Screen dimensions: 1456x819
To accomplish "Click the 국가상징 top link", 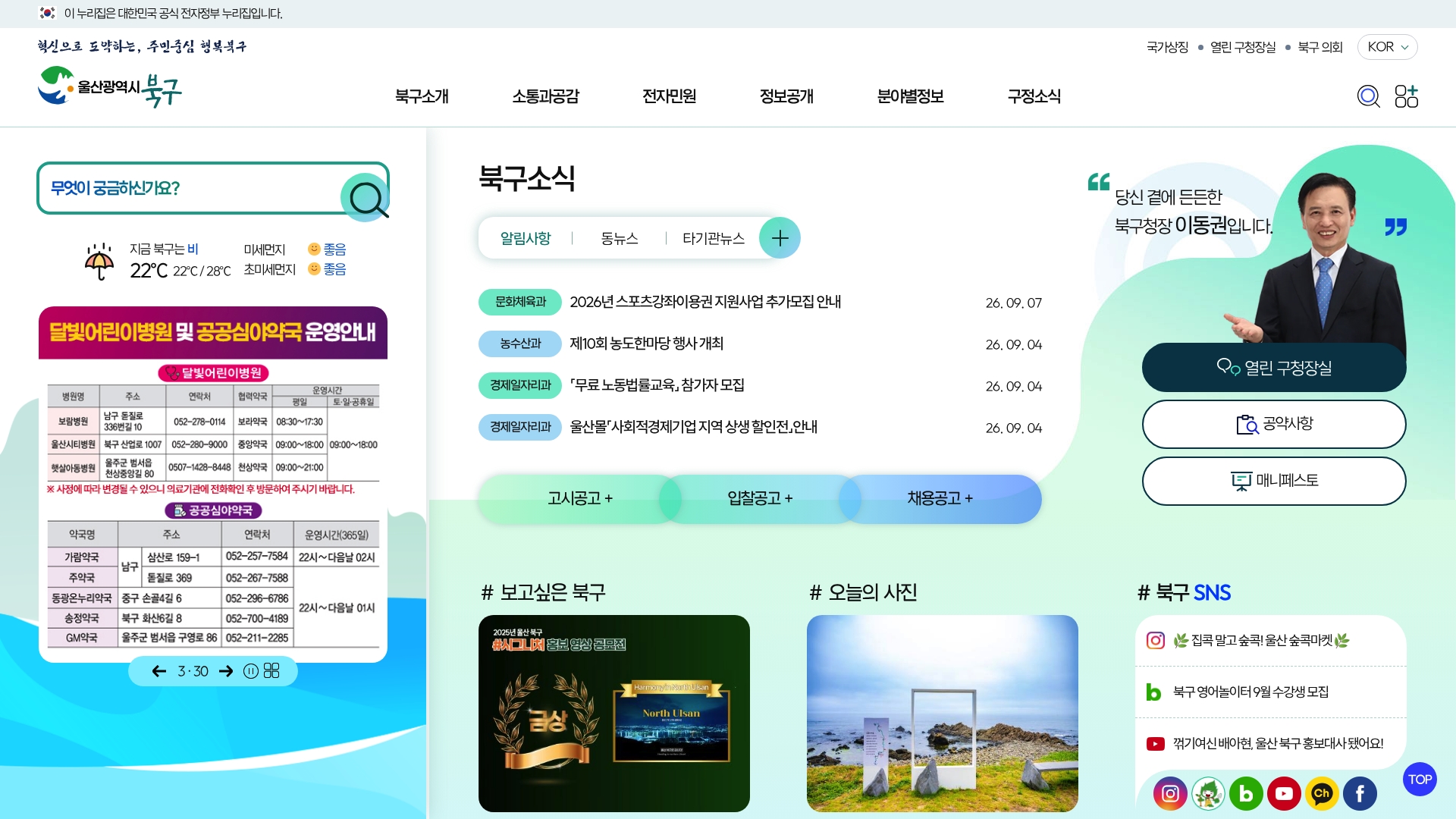I will (1167, 47).
